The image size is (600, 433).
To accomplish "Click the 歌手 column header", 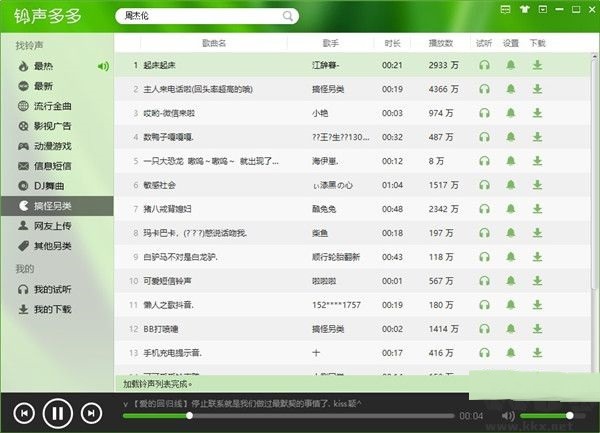I will [x=330, y=43].
